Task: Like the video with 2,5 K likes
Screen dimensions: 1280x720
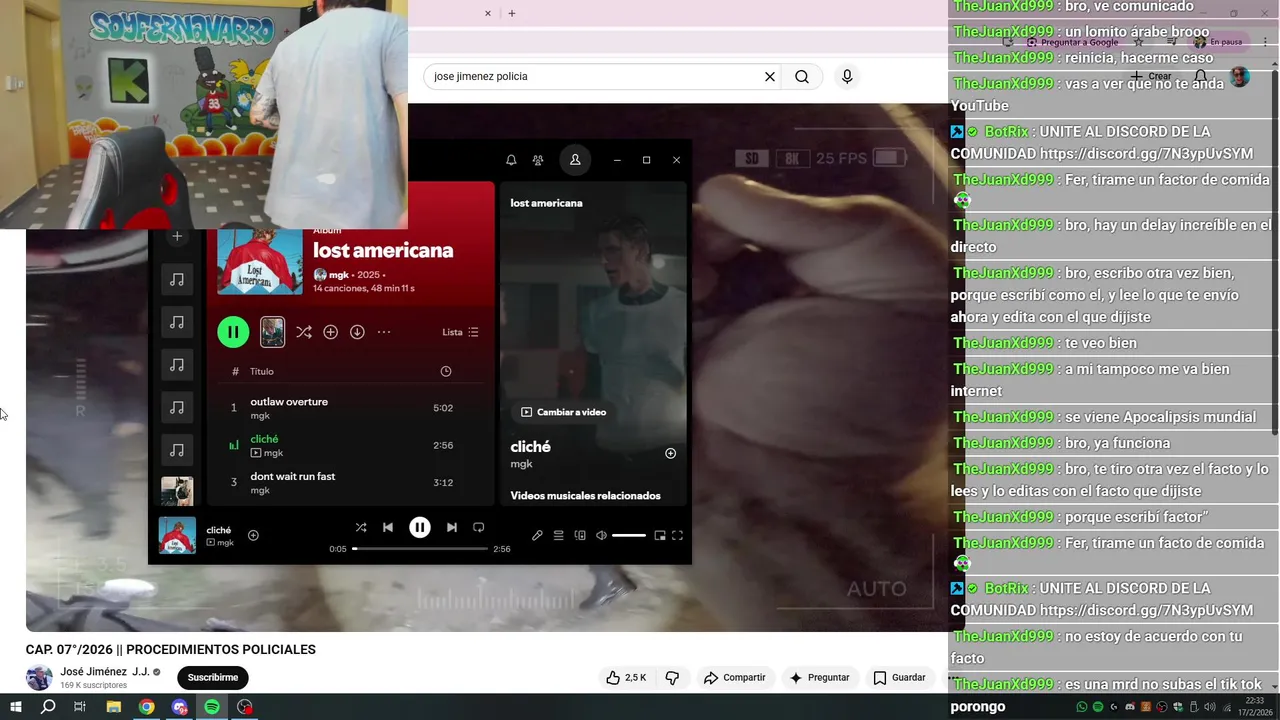Action: coord(626,678)
